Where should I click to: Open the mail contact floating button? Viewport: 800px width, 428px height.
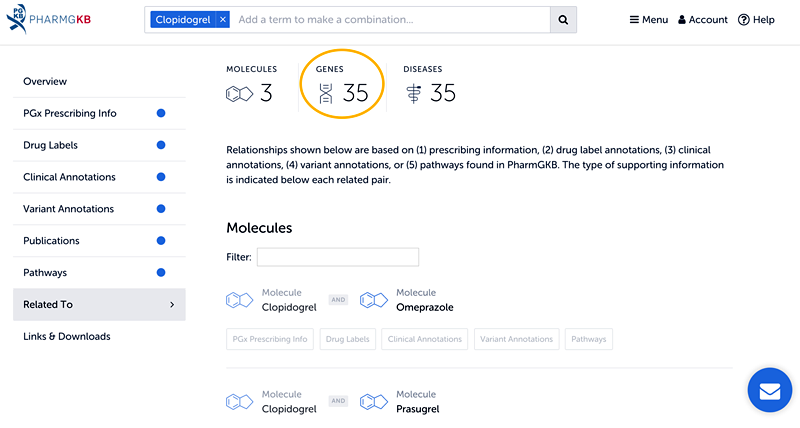[770, 390]
